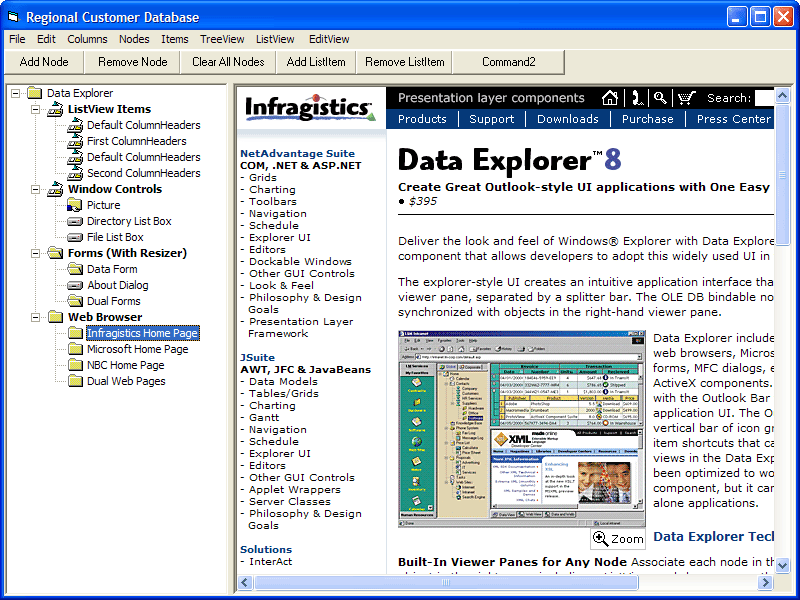Click the Zoom magnifier button below the product screenshot
The image size is (800, 600).
click(618, 538)
